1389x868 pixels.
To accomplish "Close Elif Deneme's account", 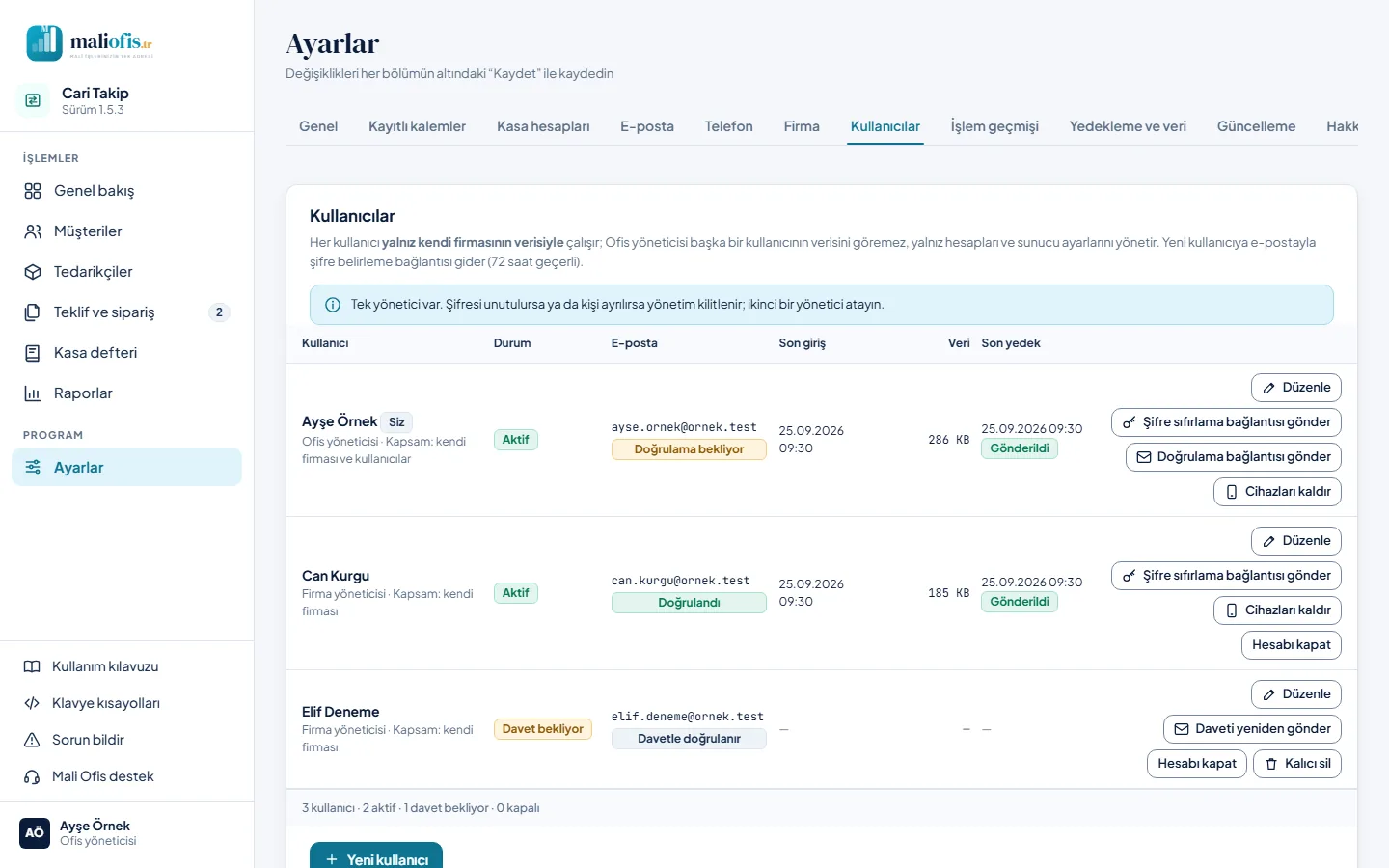I will tap(1197, 764).
